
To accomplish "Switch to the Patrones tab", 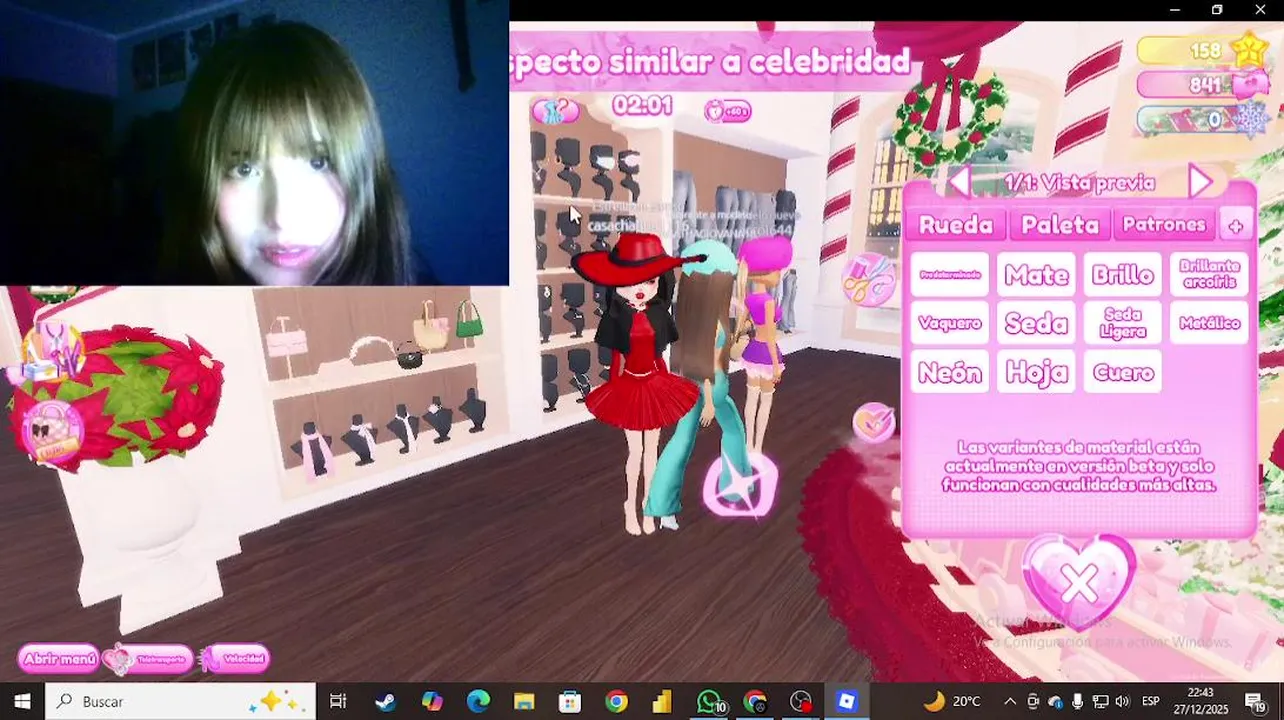I will [x=1164, y=225].
